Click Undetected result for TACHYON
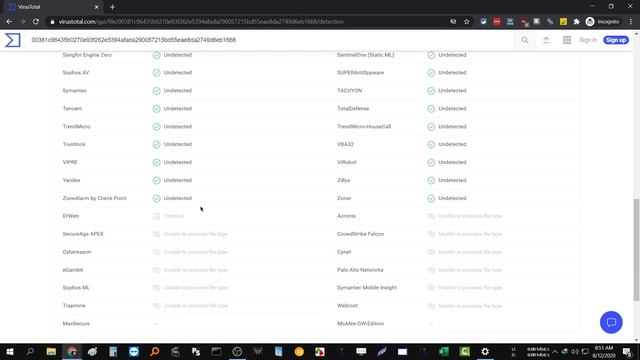640x360 pixels. pos(452,91)
